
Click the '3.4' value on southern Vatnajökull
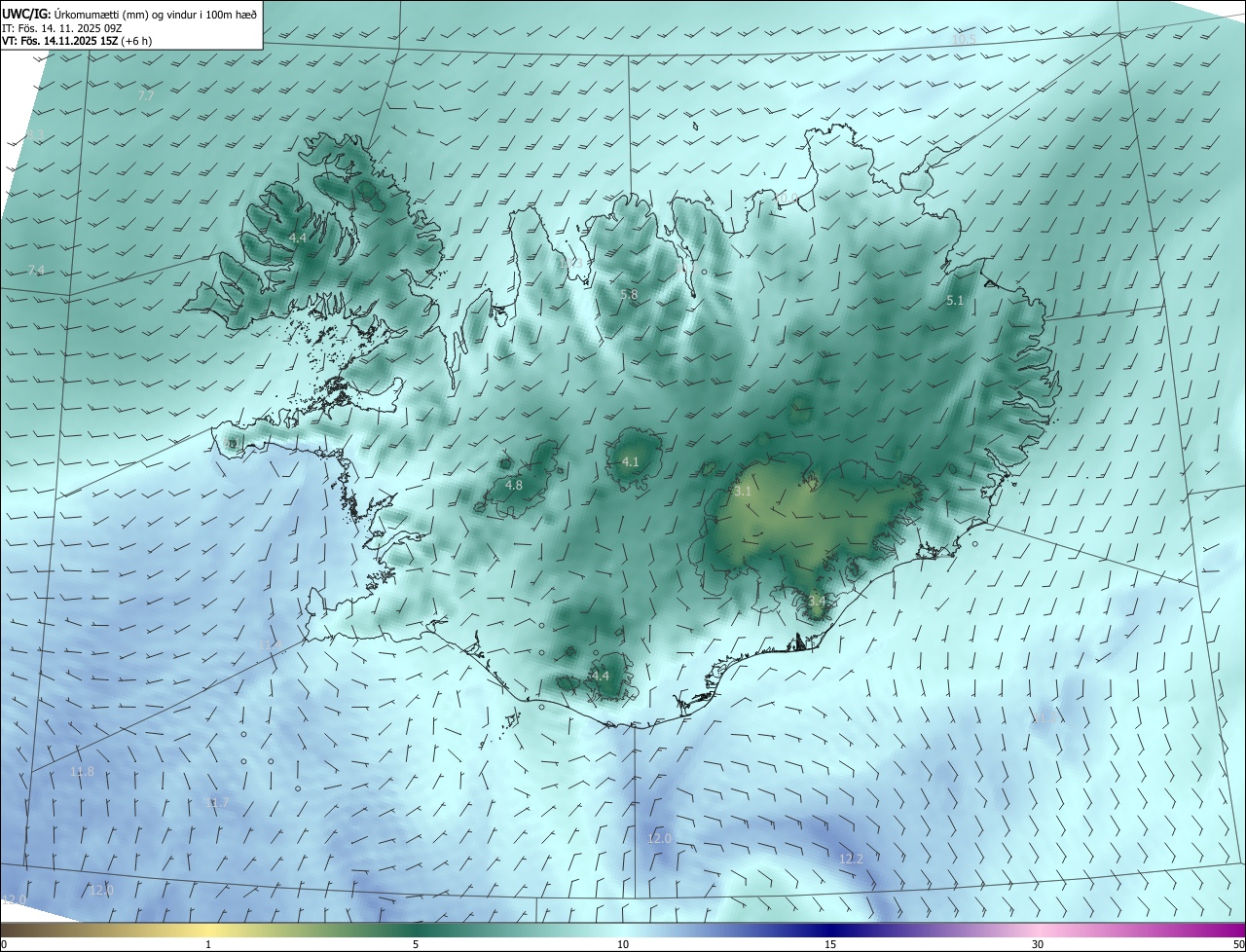pos(817,602)
